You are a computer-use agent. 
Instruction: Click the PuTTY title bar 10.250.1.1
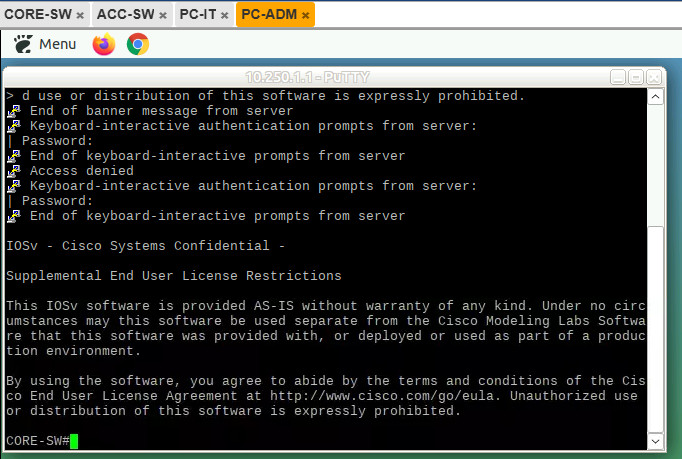pyautogui.click(x=308, y=77)
